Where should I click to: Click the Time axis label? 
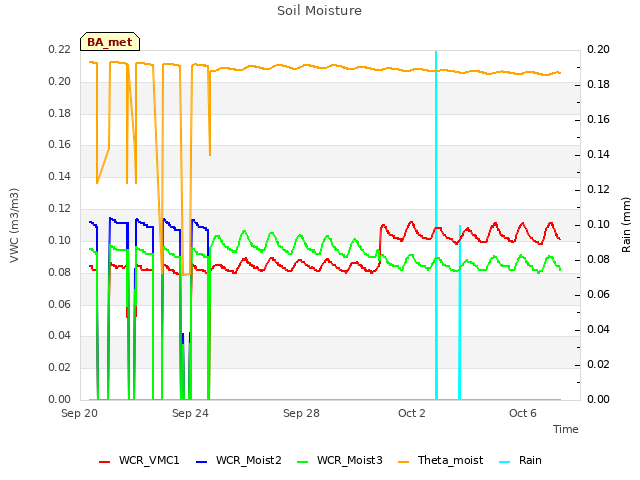pyautogui.click(x=566, y=429)
